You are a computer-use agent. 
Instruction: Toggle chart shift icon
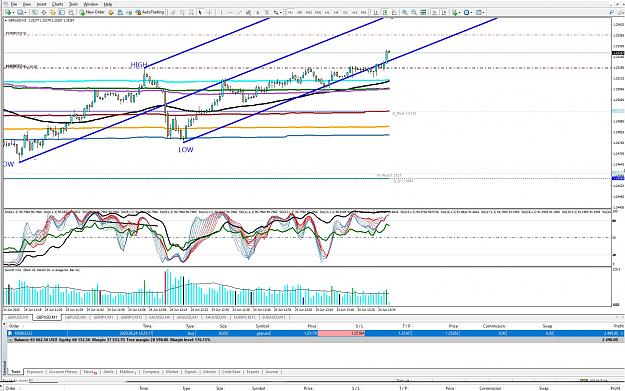tap(444, 12)
